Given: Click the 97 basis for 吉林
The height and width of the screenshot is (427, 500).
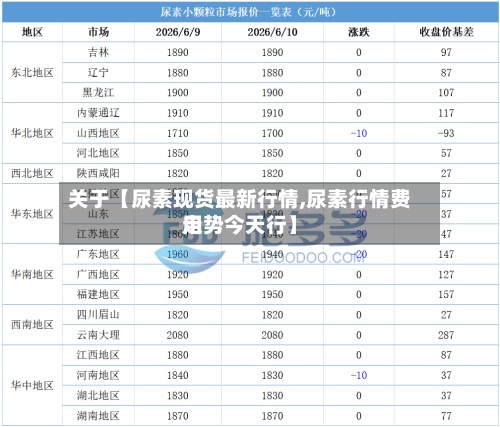Looking at the screenshot, I should (446, 52).
